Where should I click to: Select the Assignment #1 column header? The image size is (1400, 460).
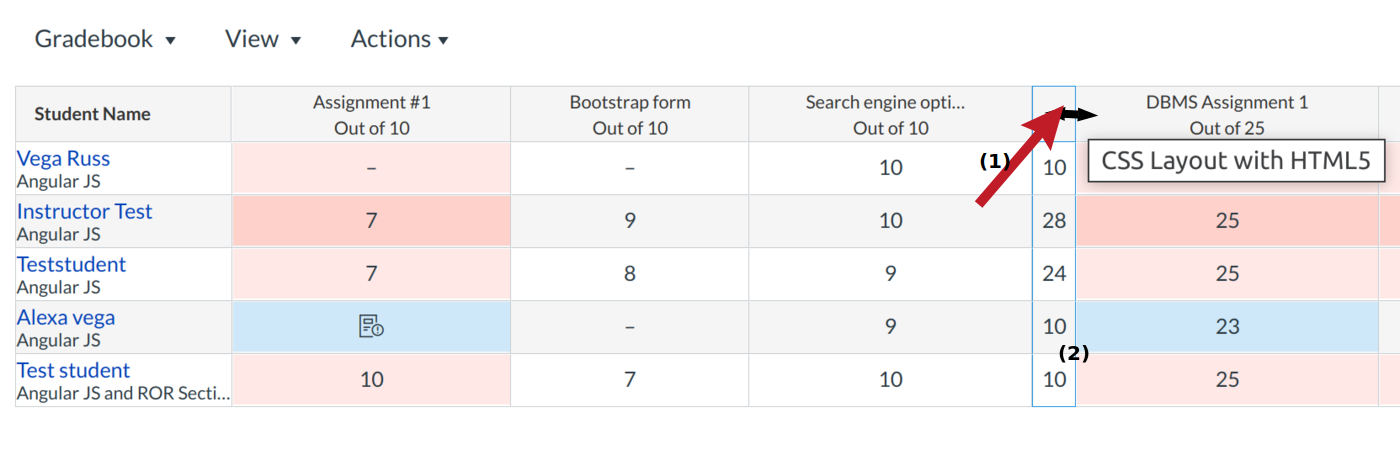[x=371, y=114]
